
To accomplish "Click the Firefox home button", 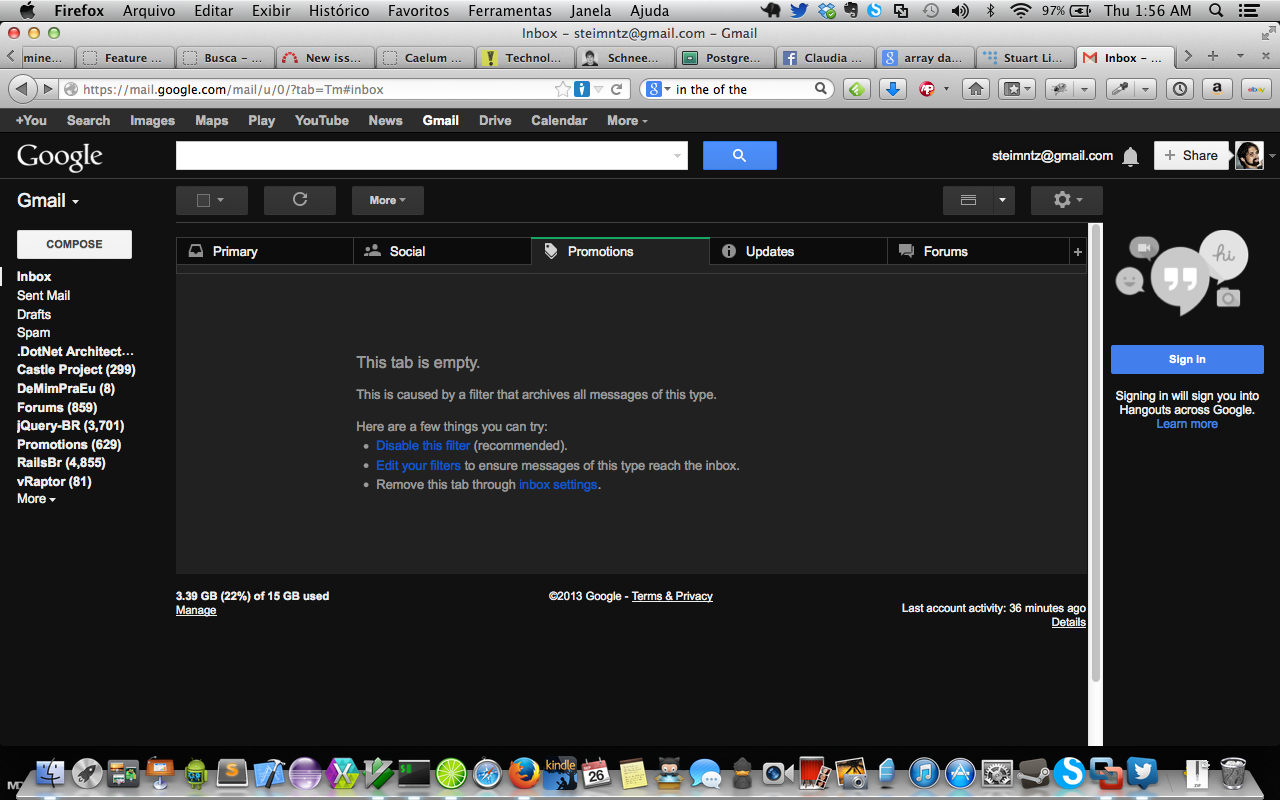I will tap(976, 89).
